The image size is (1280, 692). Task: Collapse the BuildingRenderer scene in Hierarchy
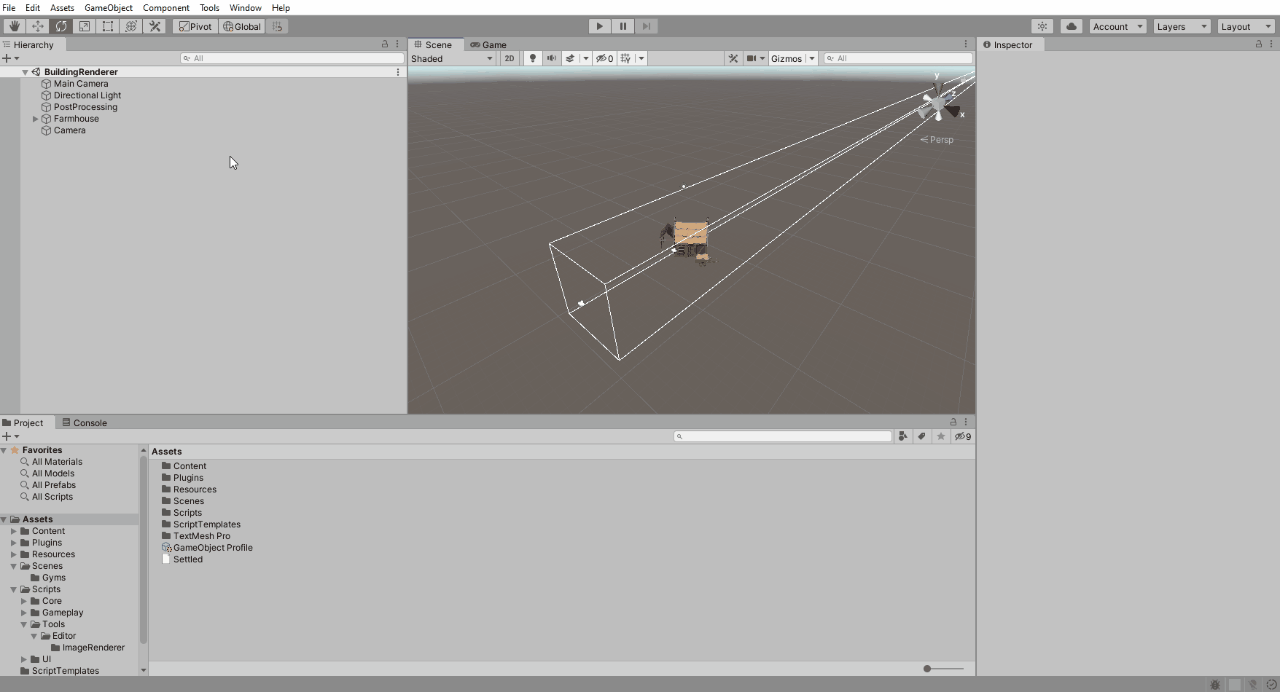25,72
